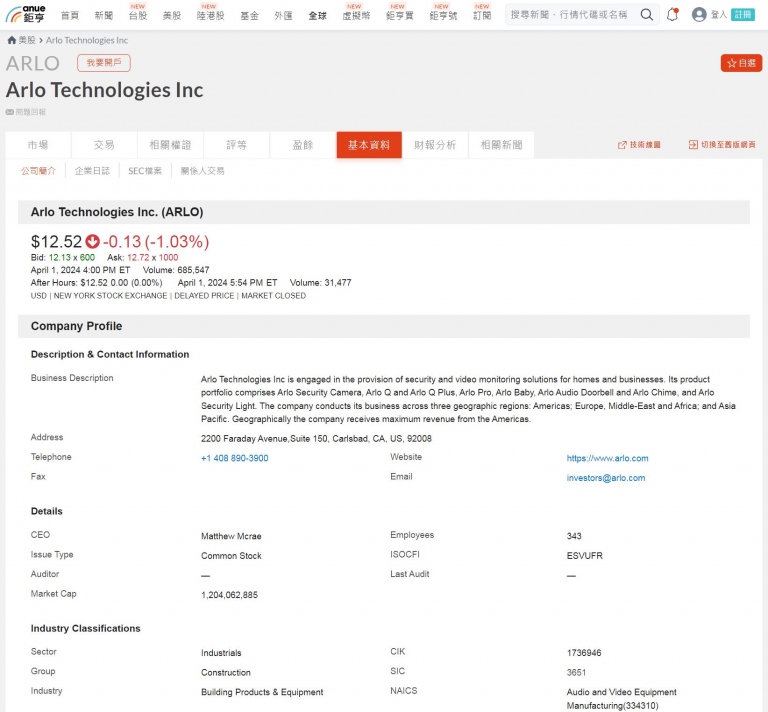
Task: Click the Anue 鉅亨 logo
Action: click(25, 14)
